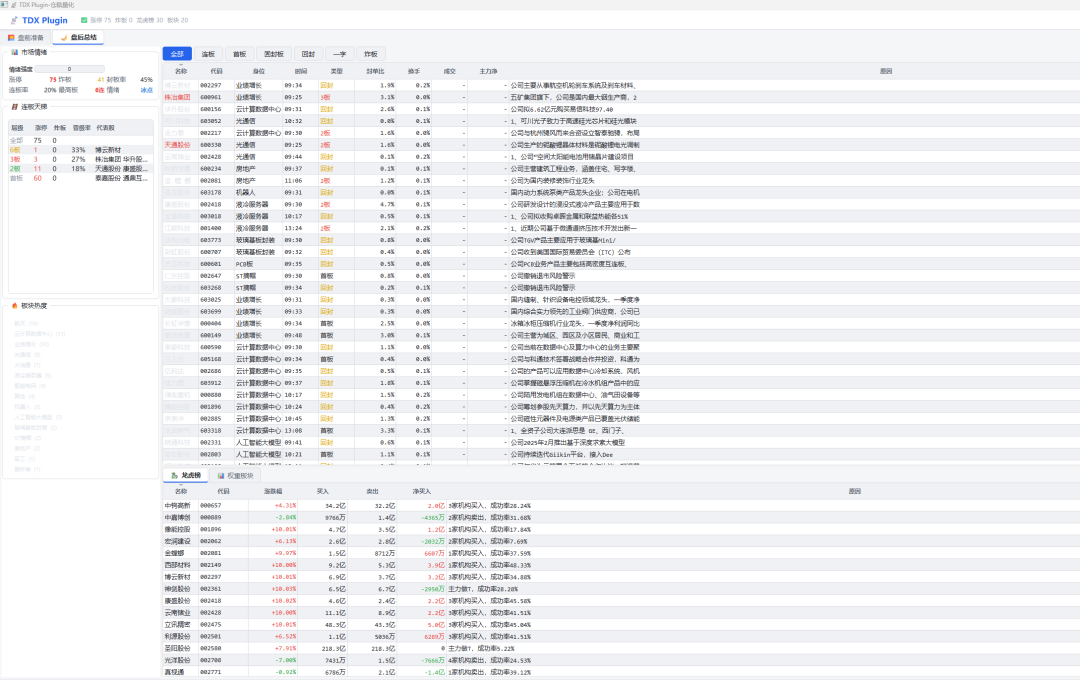Click the 权重板块 tab icon
This screenshot has width=1080, height=682.
coord(220,476)
